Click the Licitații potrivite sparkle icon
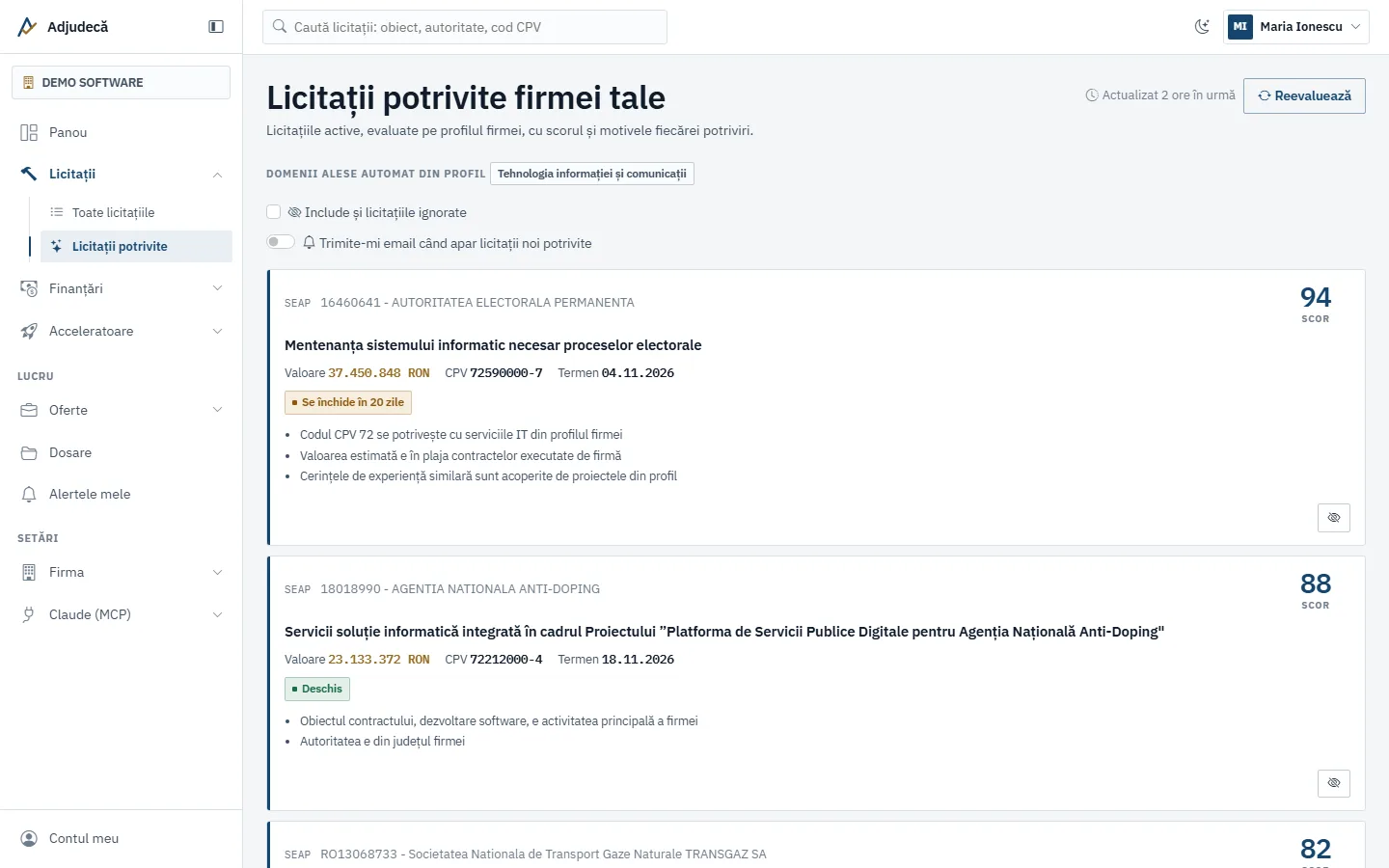The image size is (1389, 868). (57, 246)
